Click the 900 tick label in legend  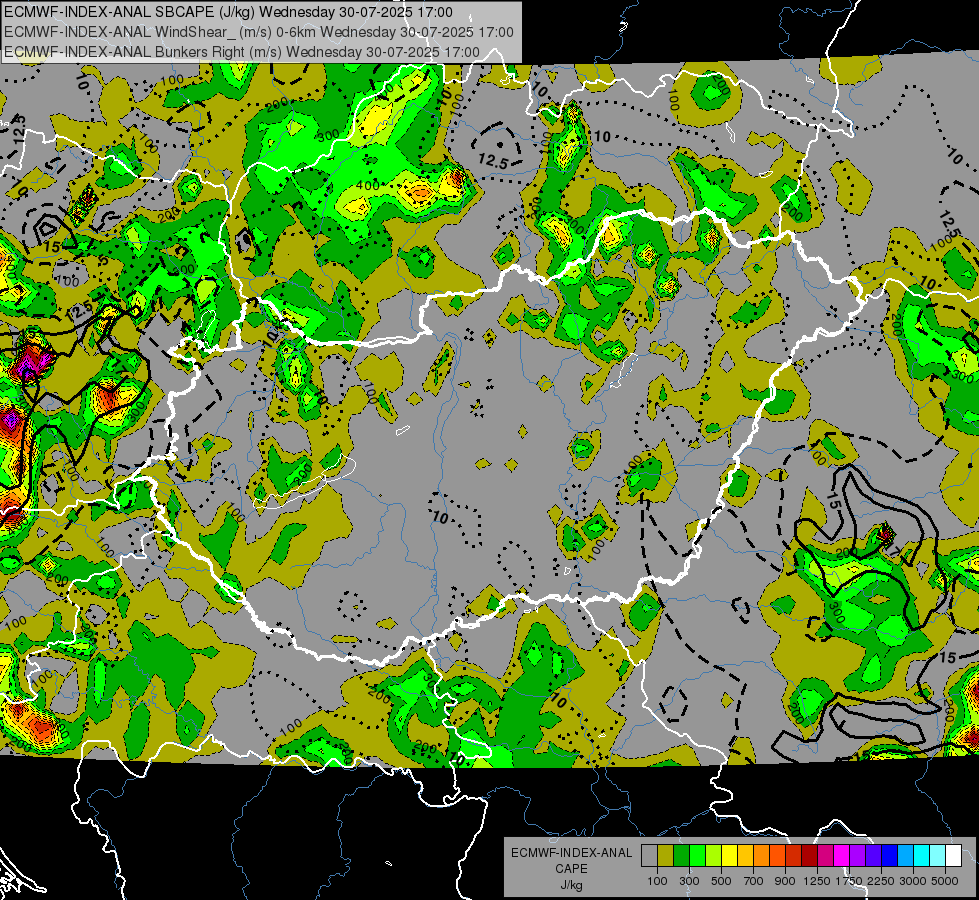(x=785, y=881)
